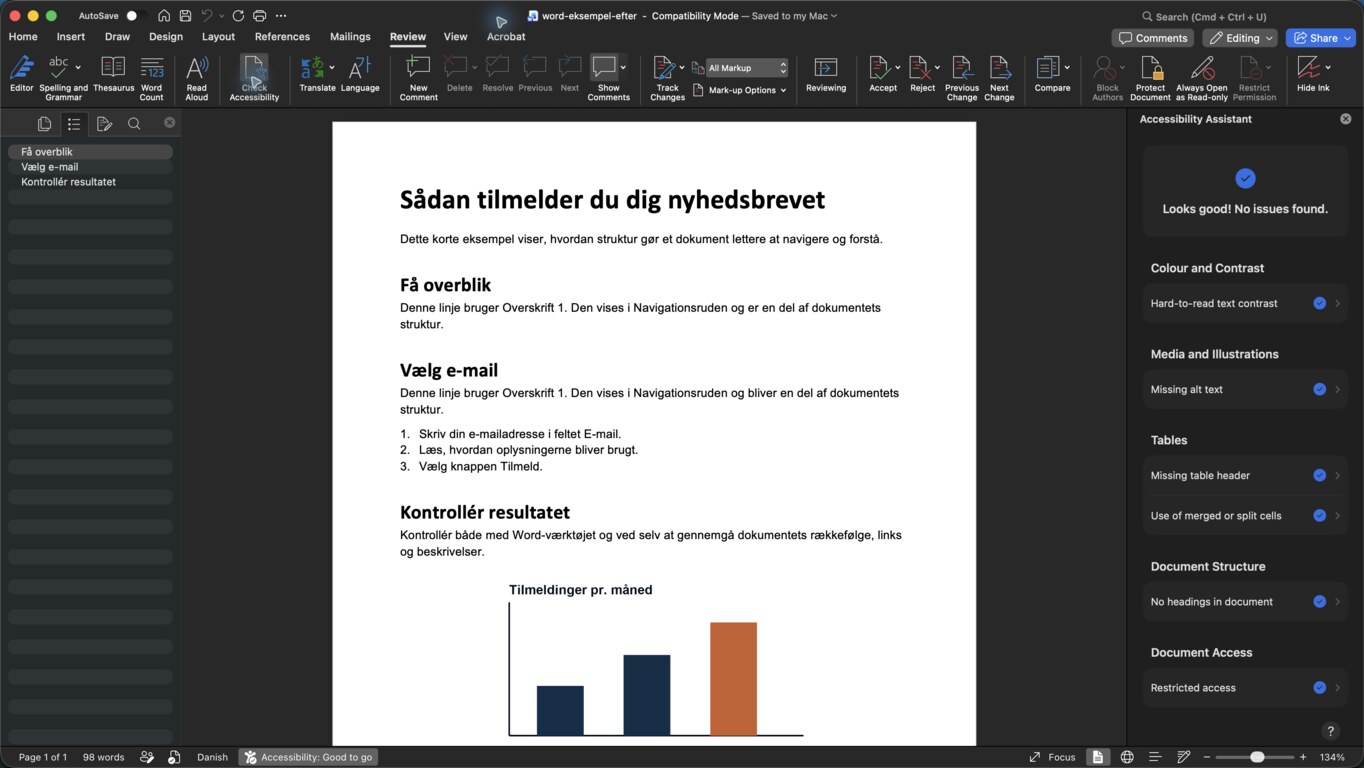Click the Print icon in title bar
The width and height of the screenshot is (1364, 768).
click(260, 16)
